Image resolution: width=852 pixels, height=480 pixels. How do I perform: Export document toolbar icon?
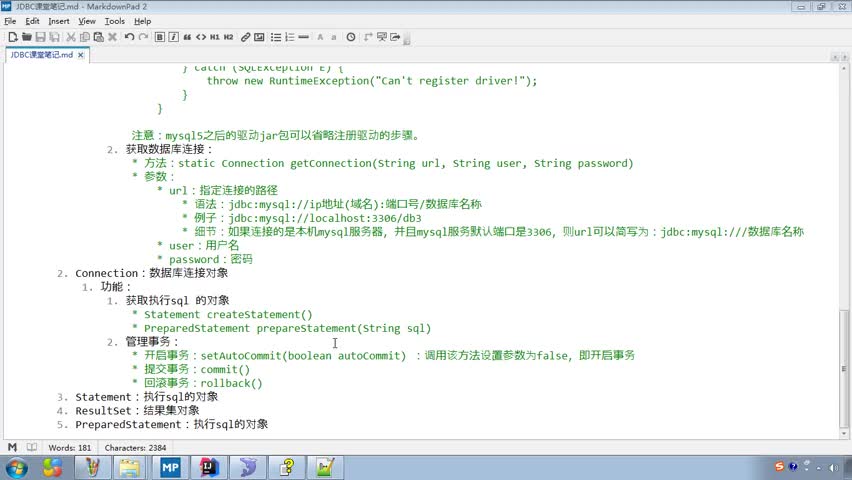point(395,37)
